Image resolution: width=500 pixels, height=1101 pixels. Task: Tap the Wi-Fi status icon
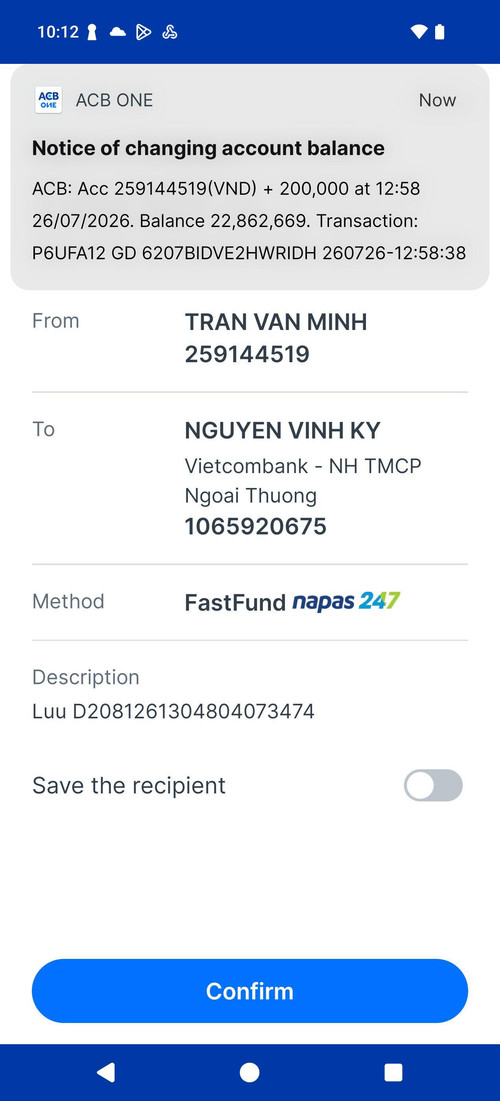tap(419, 32)
